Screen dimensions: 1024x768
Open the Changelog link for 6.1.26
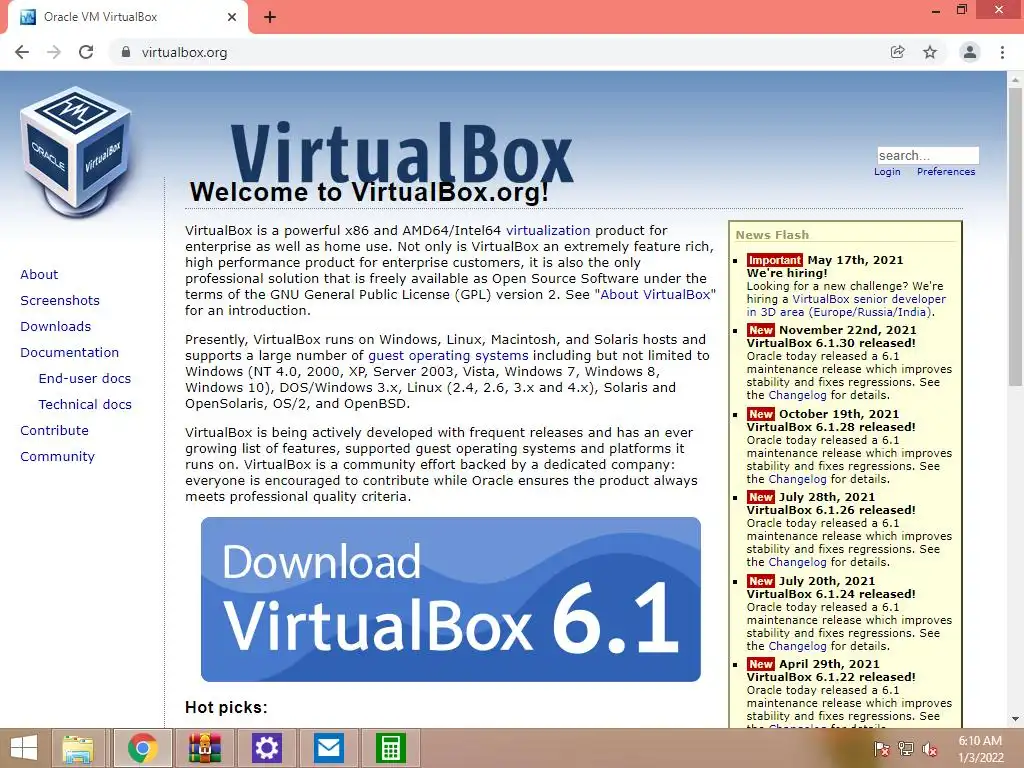pyautogui.click(x=797, y=562)
